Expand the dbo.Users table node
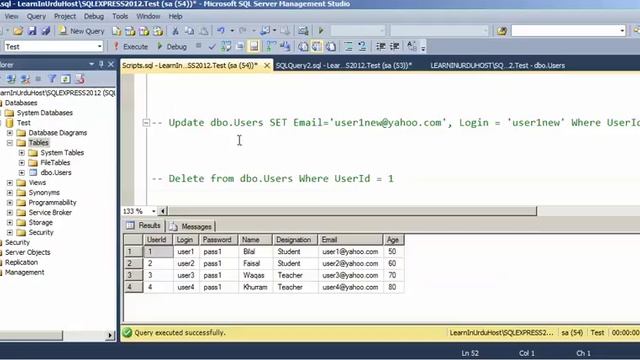The height and width of the screenshot is (360, 640). [22, 173]
